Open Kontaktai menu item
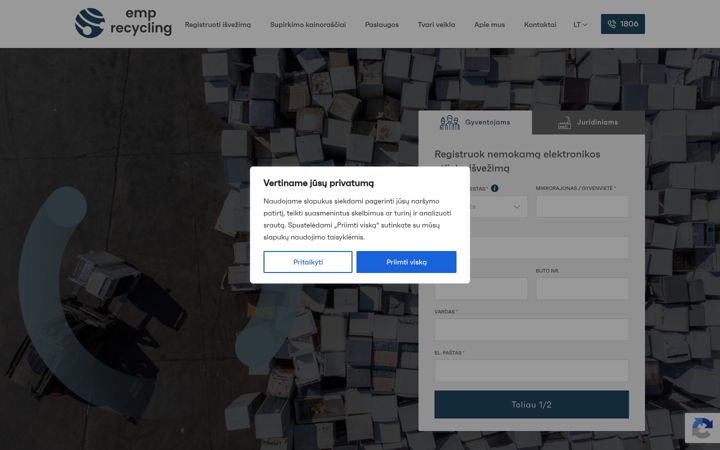This screenshot has width=720, height=450. pos(540,25)
